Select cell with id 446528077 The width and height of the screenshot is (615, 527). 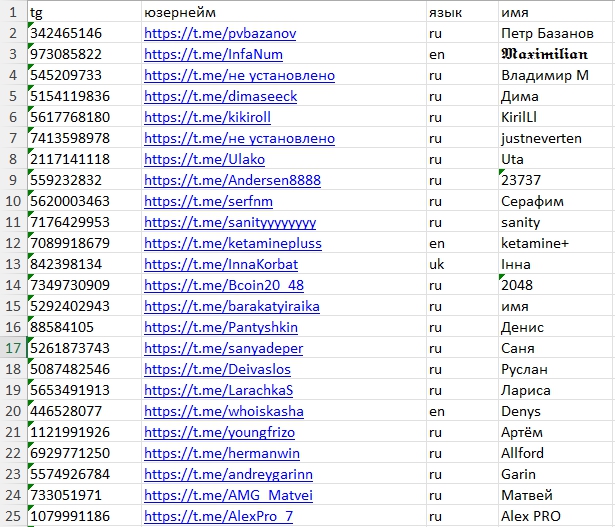84,411
